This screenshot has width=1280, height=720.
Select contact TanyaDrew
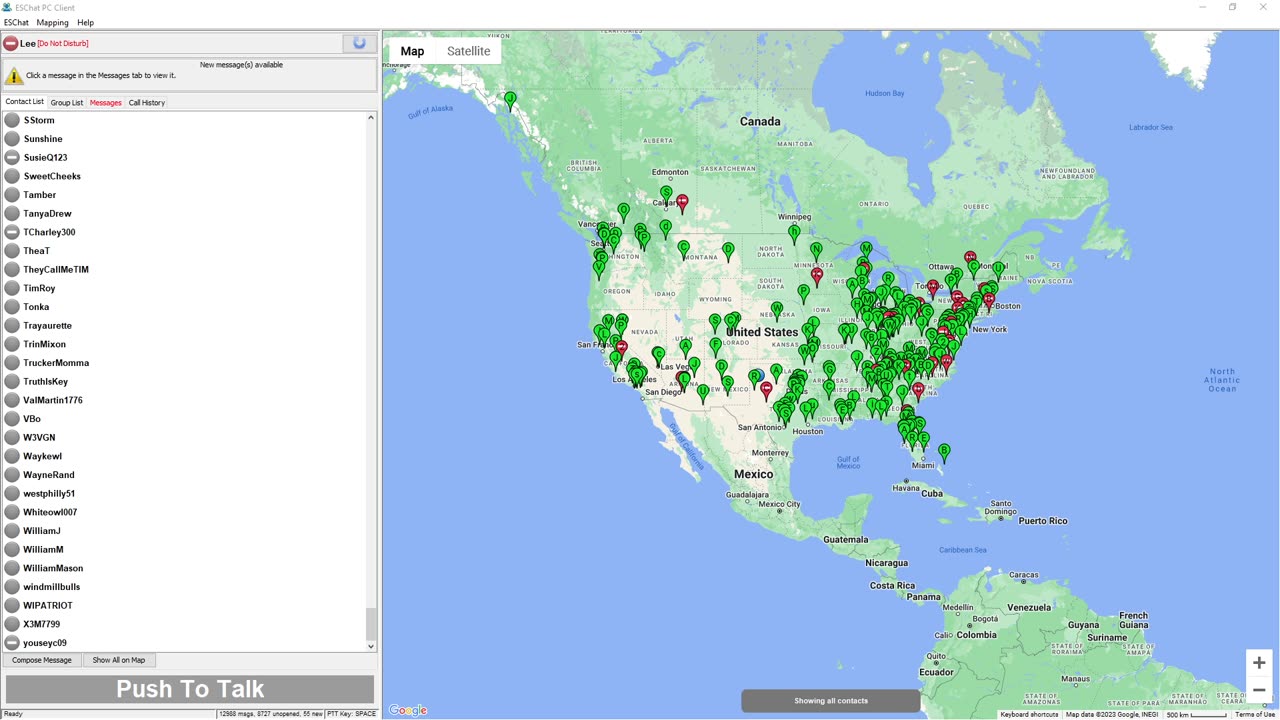(47, 214)
